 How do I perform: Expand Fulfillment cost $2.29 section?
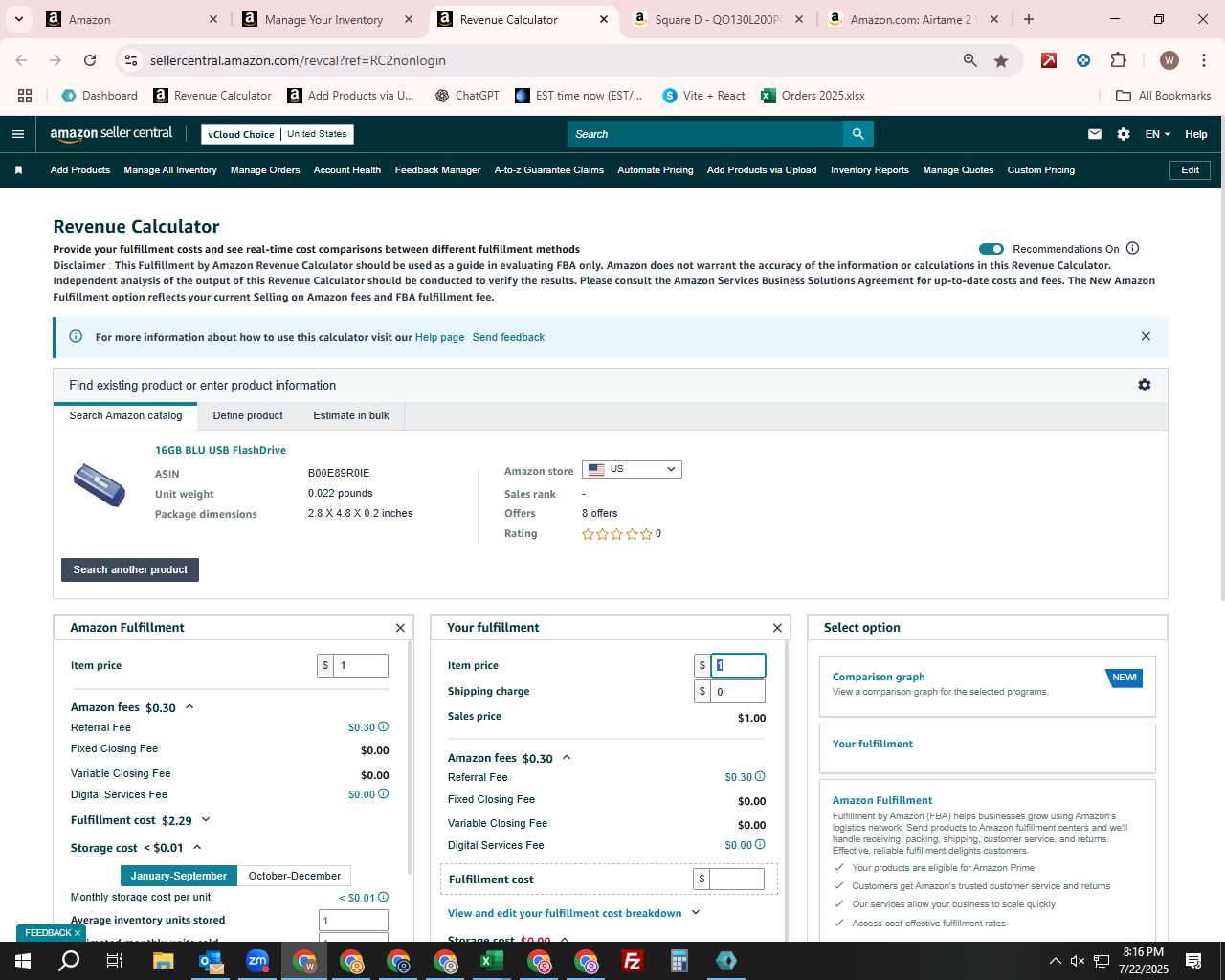pos(206,820)
